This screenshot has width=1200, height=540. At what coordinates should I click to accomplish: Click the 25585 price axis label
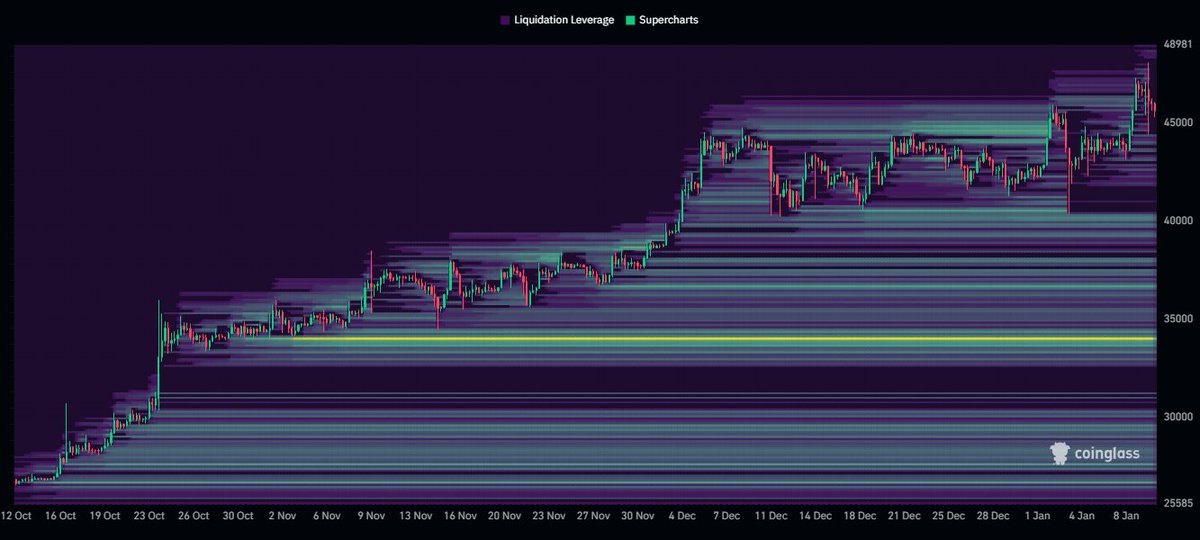[x=1177, y=502]
